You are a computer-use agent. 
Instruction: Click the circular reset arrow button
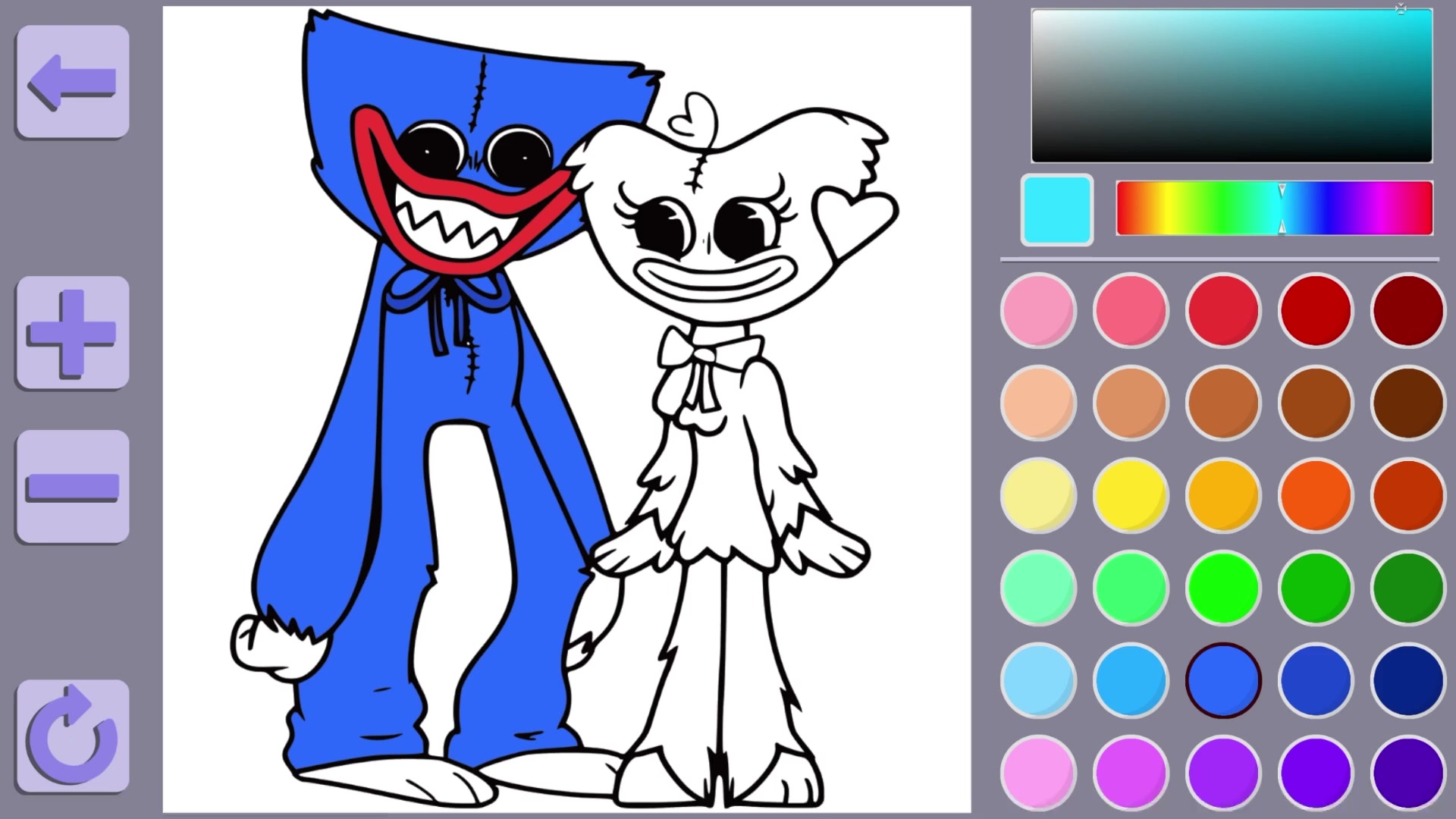point(73,736)
